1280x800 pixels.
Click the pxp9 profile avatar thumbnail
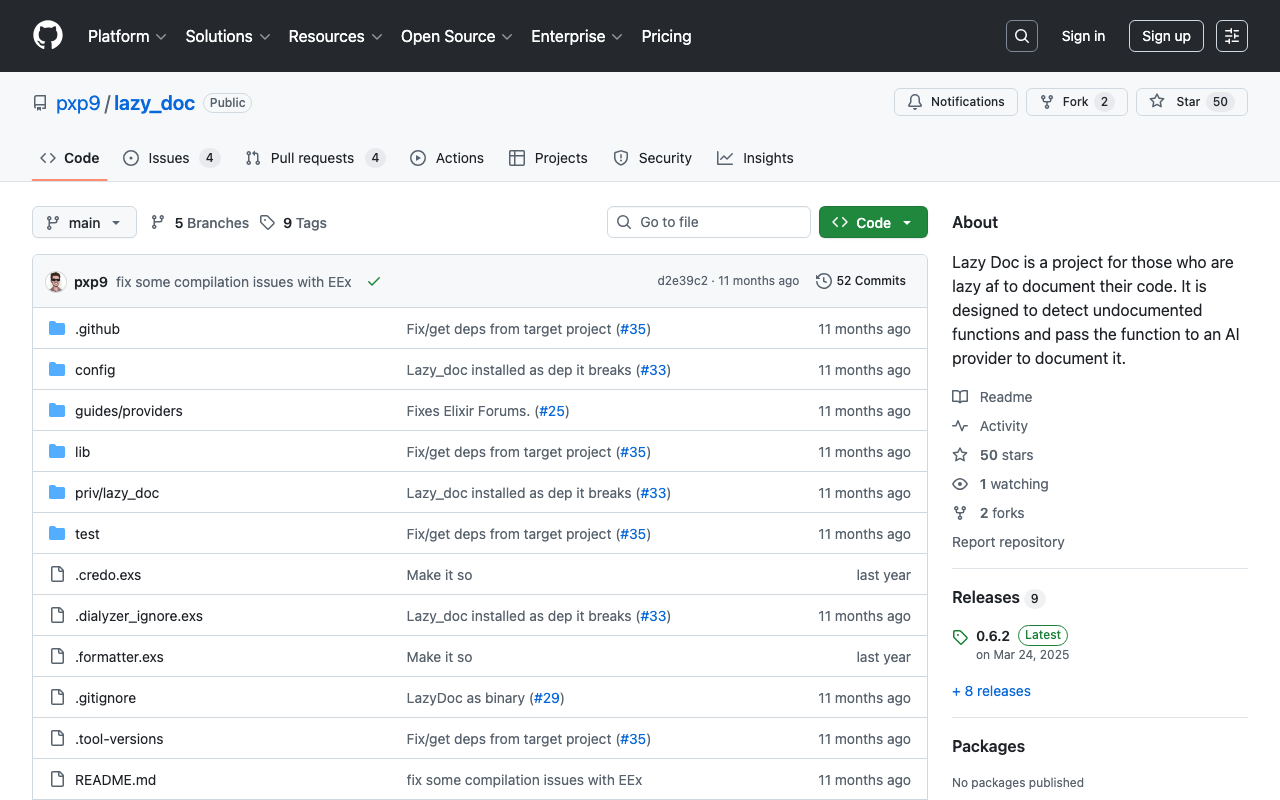(x=55, y=281)
